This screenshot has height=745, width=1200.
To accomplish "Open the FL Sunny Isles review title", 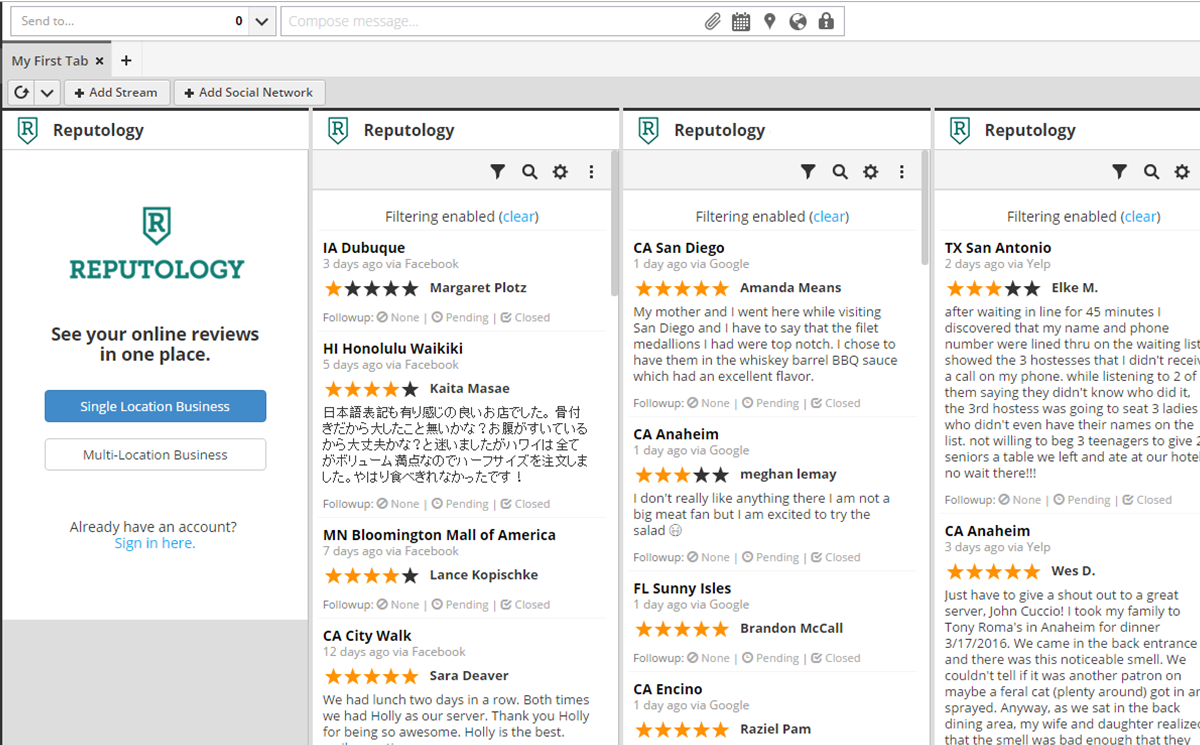I will (x=682, y=589).
